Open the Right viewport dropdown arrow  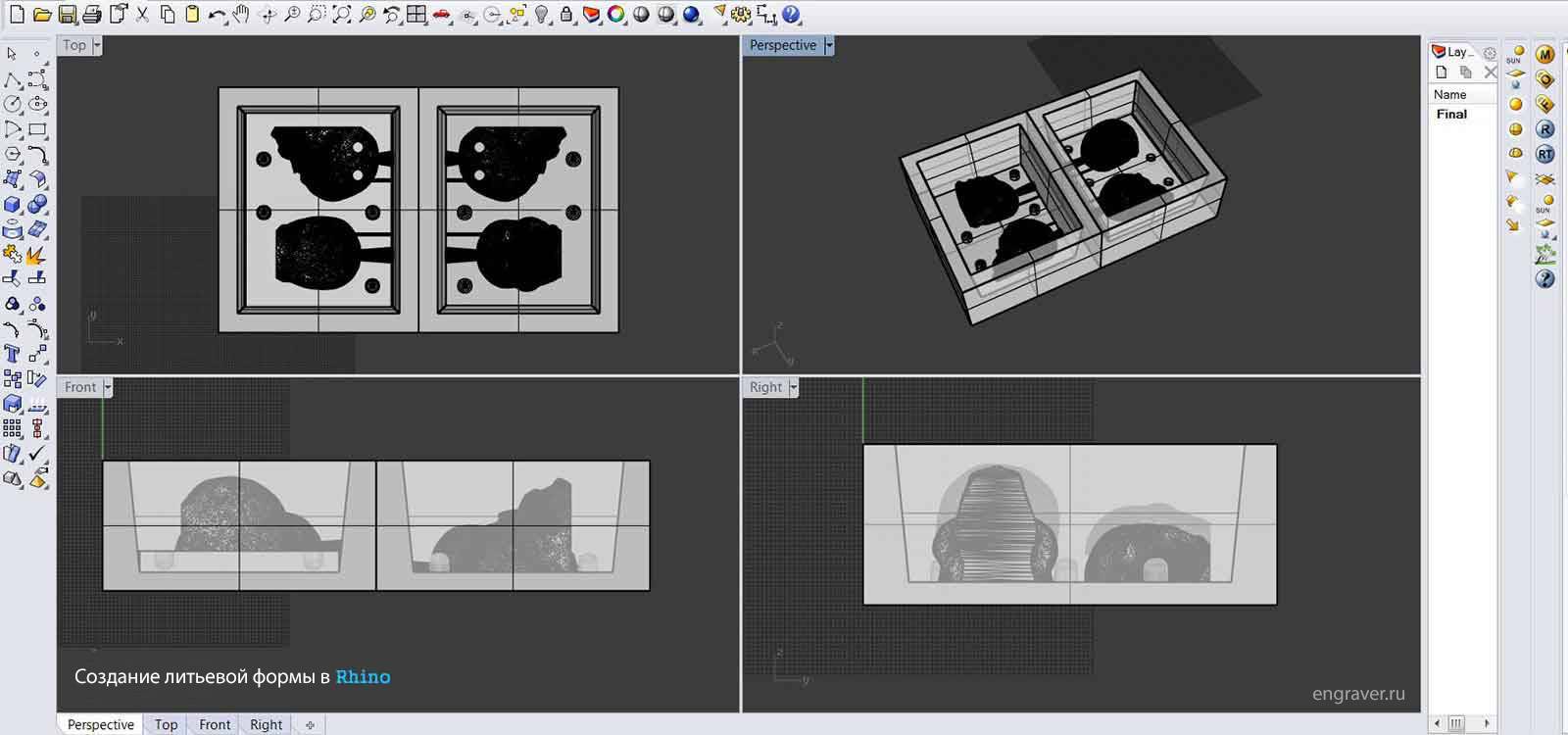click(793, 388)
